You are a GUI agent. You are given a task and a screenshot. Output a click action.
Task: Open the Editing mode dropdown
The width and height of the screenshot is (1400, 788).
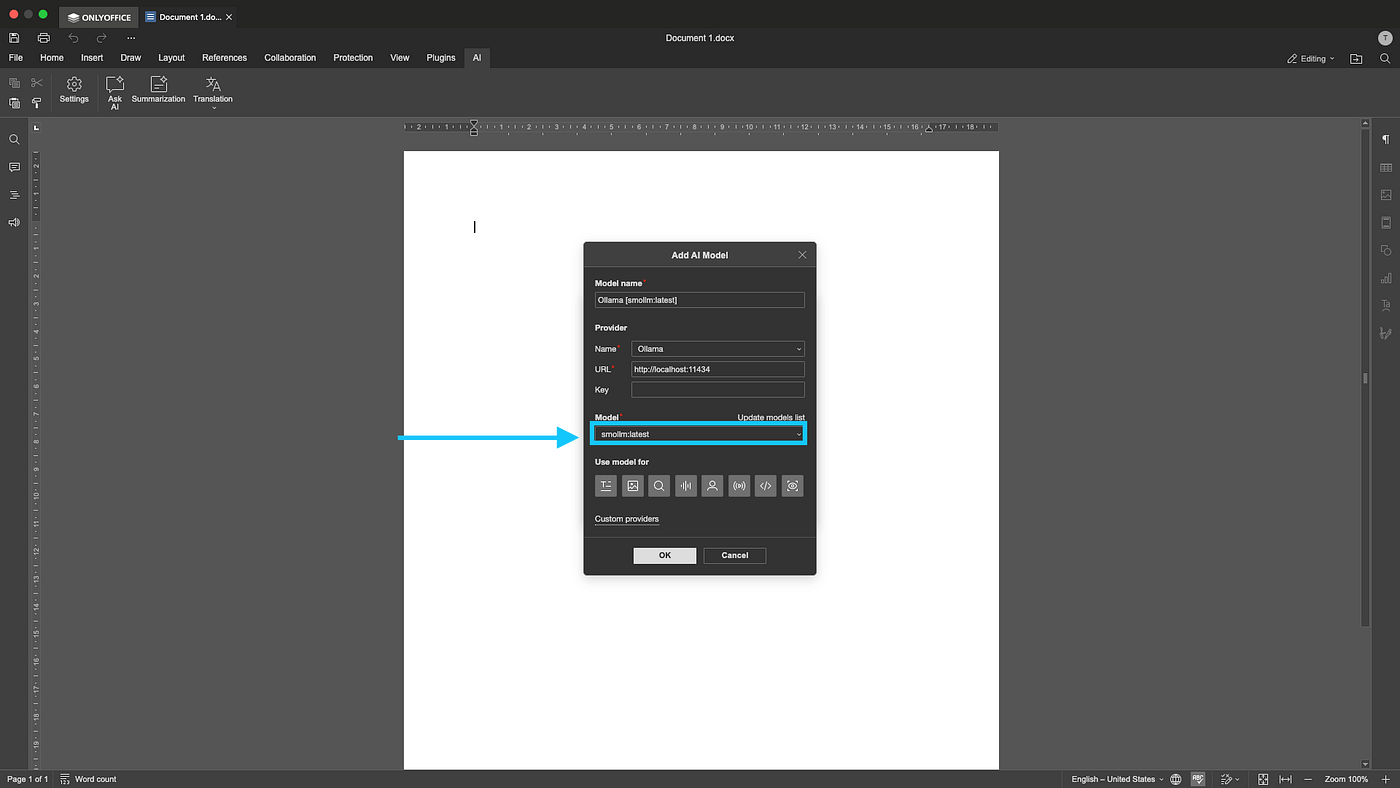(x=1310, y=59)
